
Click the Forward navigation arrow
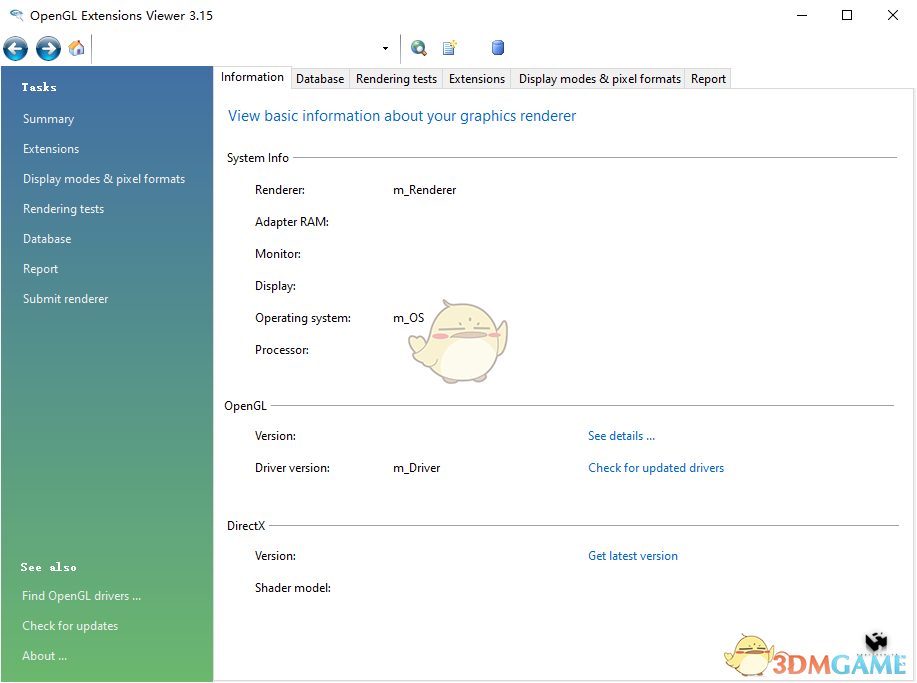pos(47,48)
